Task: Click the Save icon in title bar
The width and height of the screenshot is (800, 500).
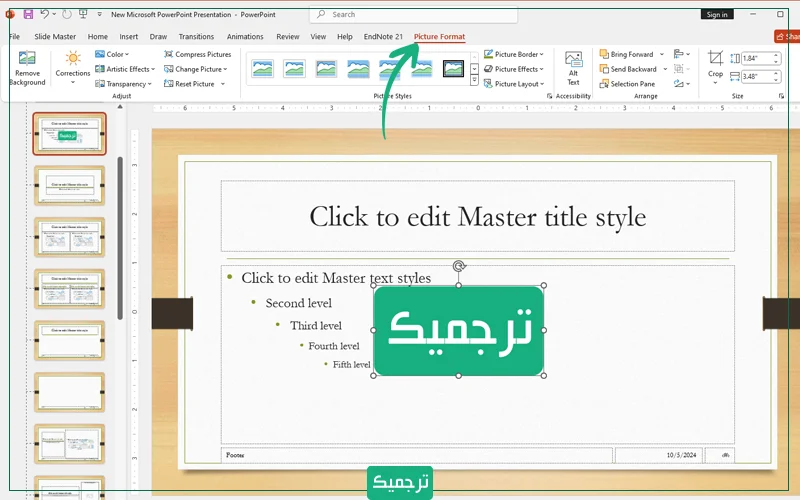Action: 28,14
